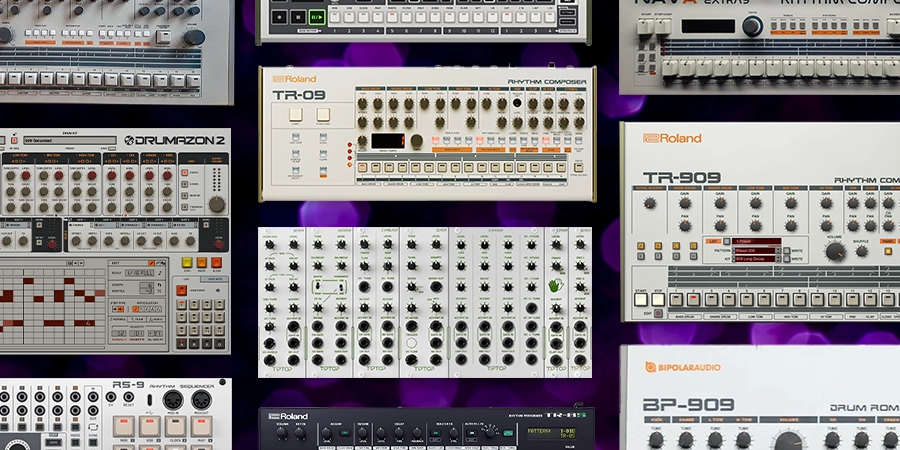Click the rim shot trigger out jack on TR-09

(x=517, y=103)
